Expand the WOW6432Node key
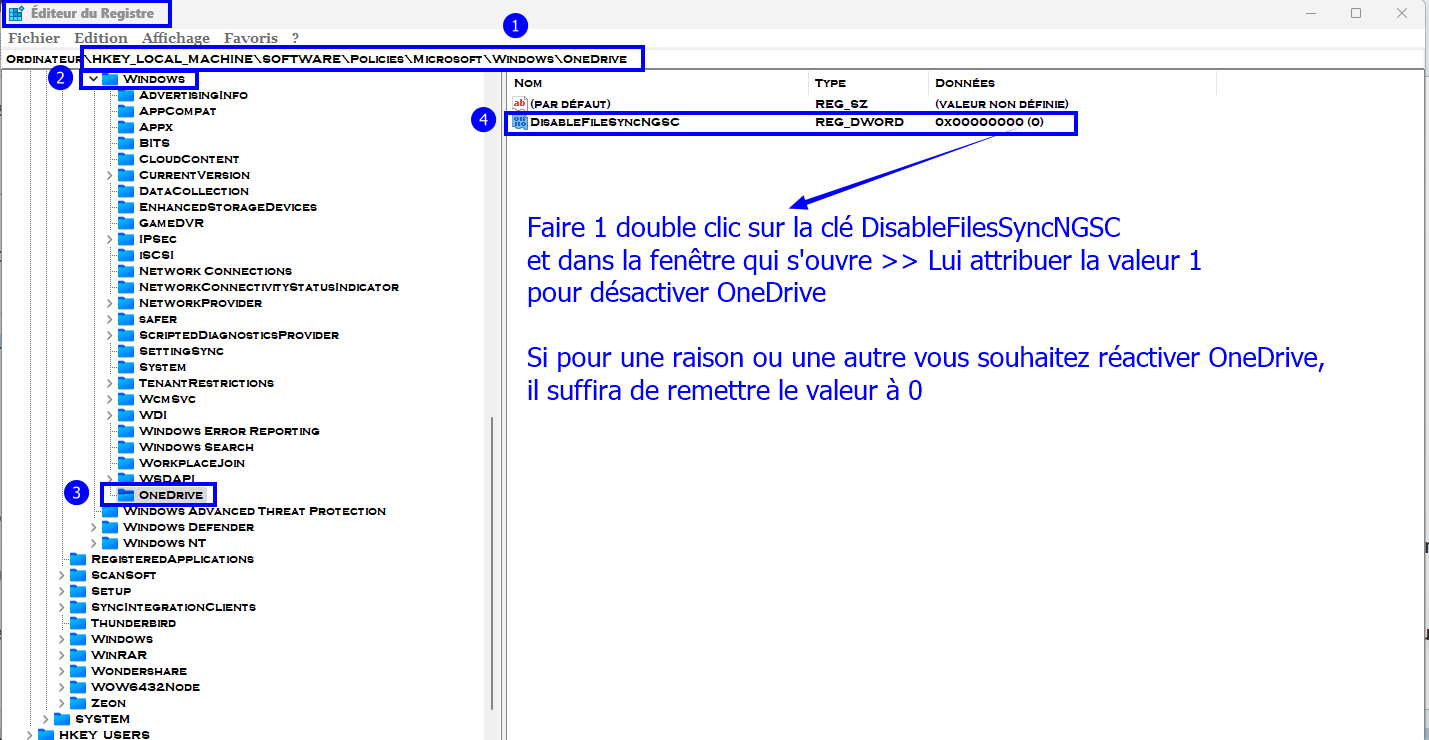This screenshot has height=740, width=1429. click(x=62, y=687)
